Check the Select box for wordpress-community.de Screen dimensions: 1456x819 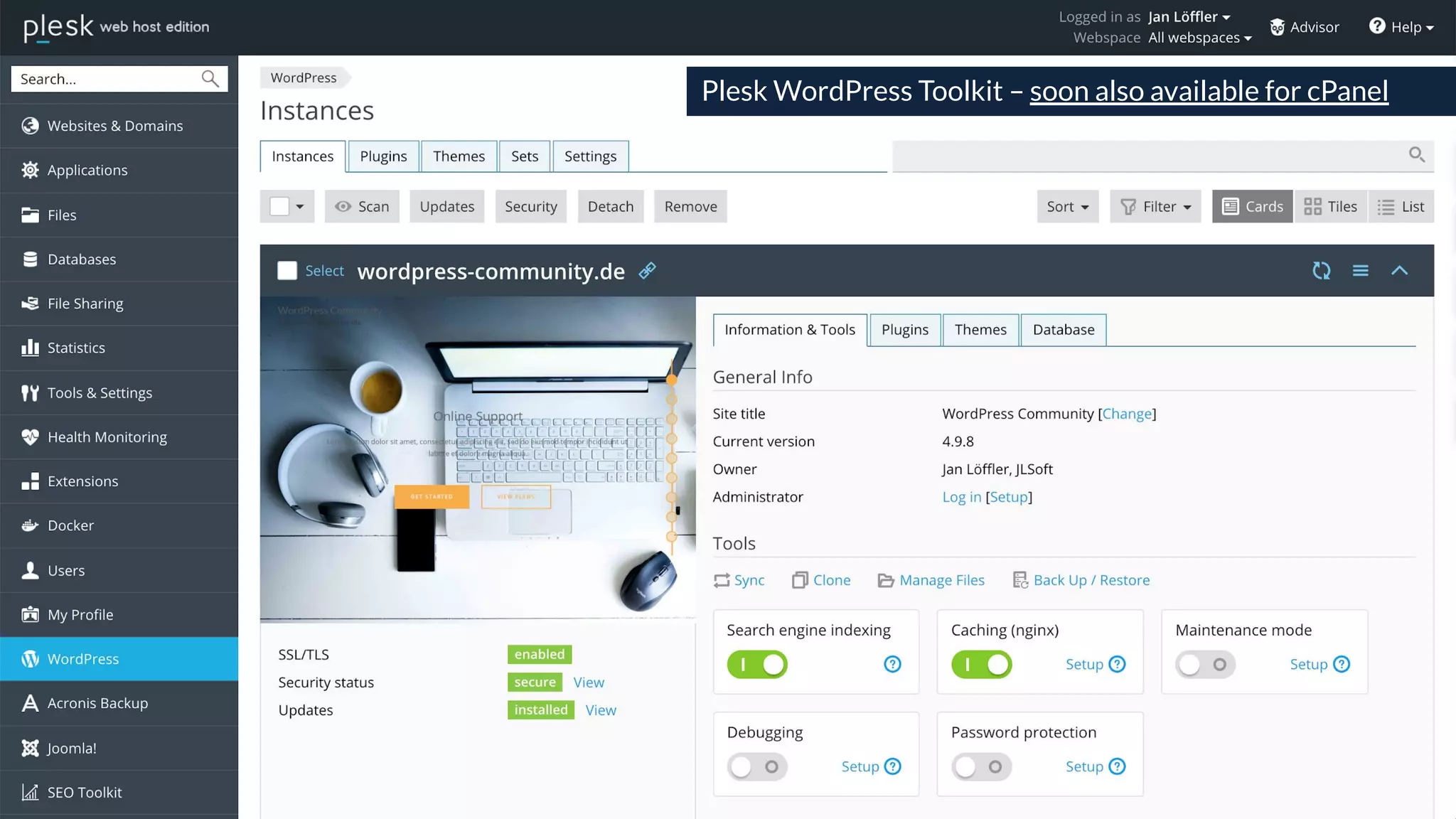tap(287, 270)
